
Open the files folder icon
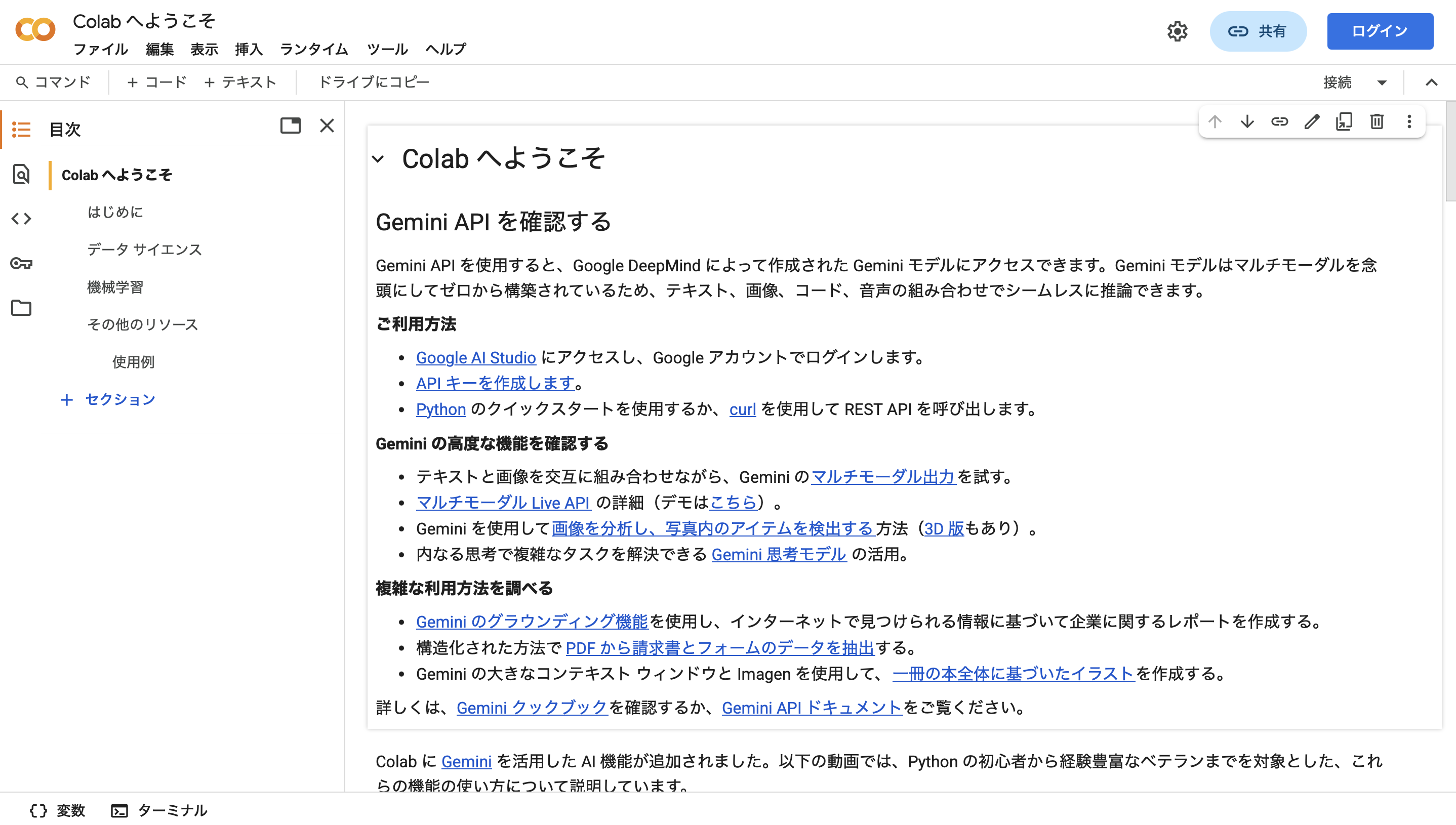tap(22, 308)
